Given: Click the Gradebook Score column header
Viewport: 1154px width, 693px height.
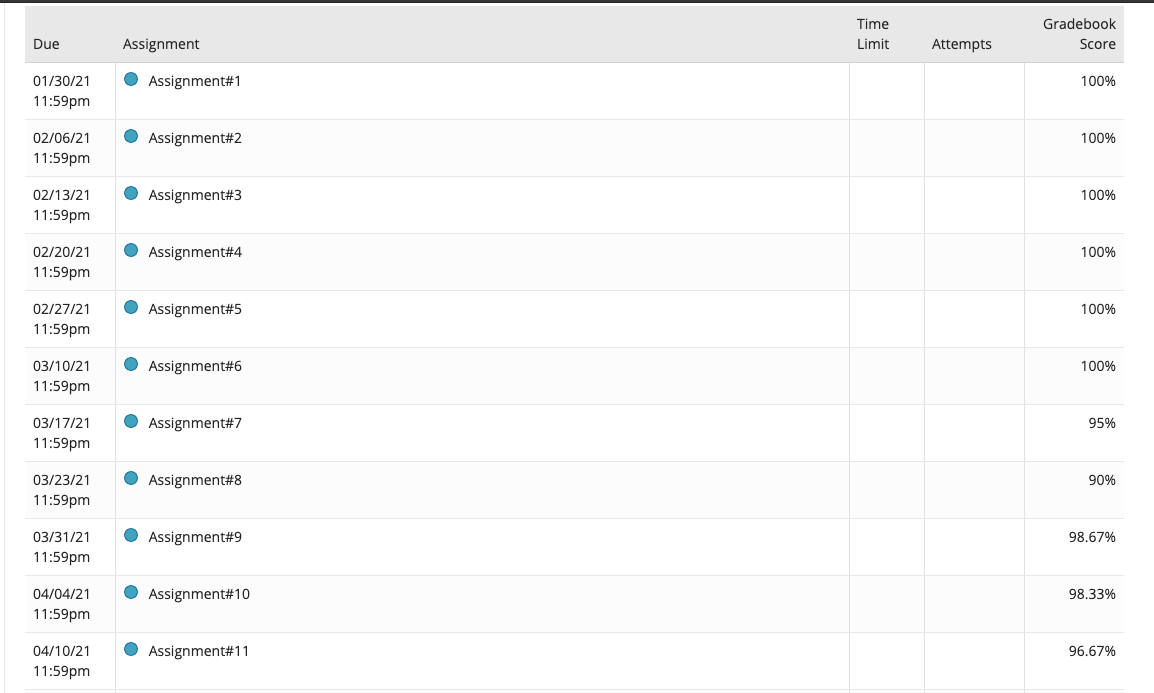Looking at the screenshot, I should pos(1079,34).
